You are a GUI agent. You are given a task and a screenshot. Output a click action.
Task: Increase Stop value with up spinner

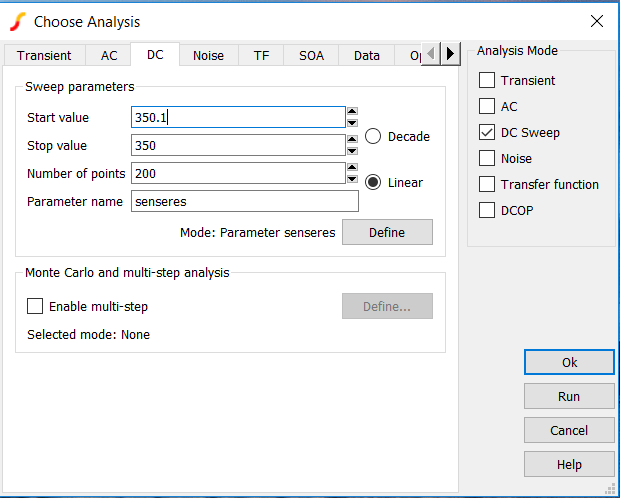352,140
